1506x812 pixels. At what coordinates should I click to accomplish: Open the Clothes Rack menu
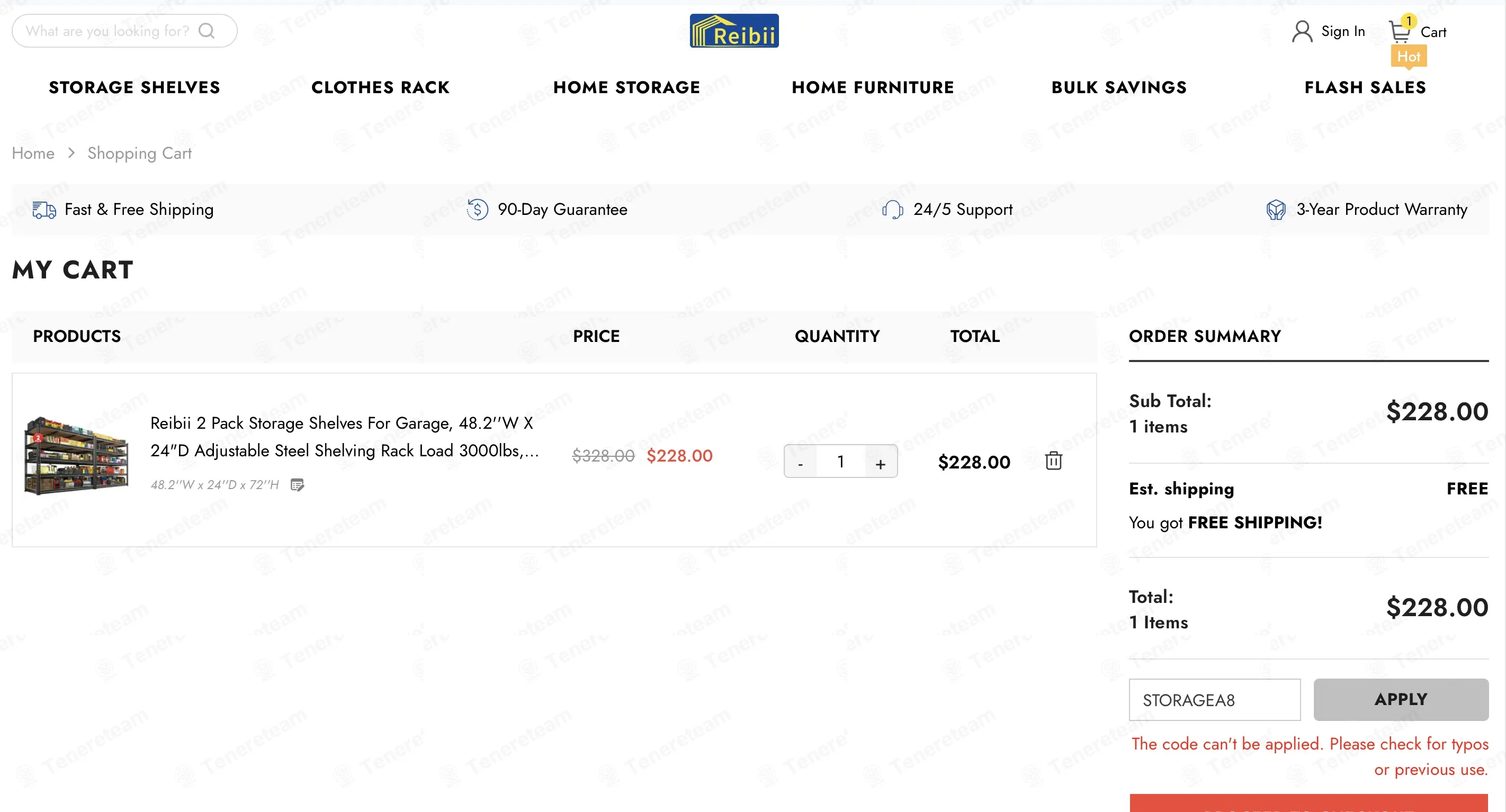coord(381,88)
